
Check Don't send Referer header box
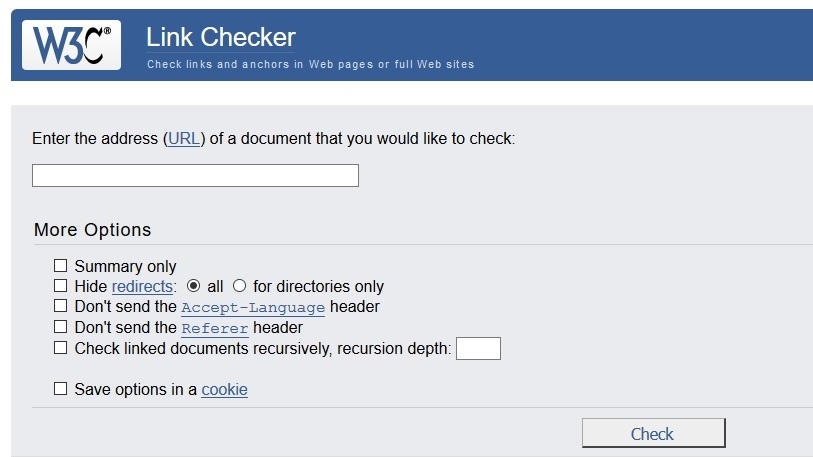pos(61,327)
